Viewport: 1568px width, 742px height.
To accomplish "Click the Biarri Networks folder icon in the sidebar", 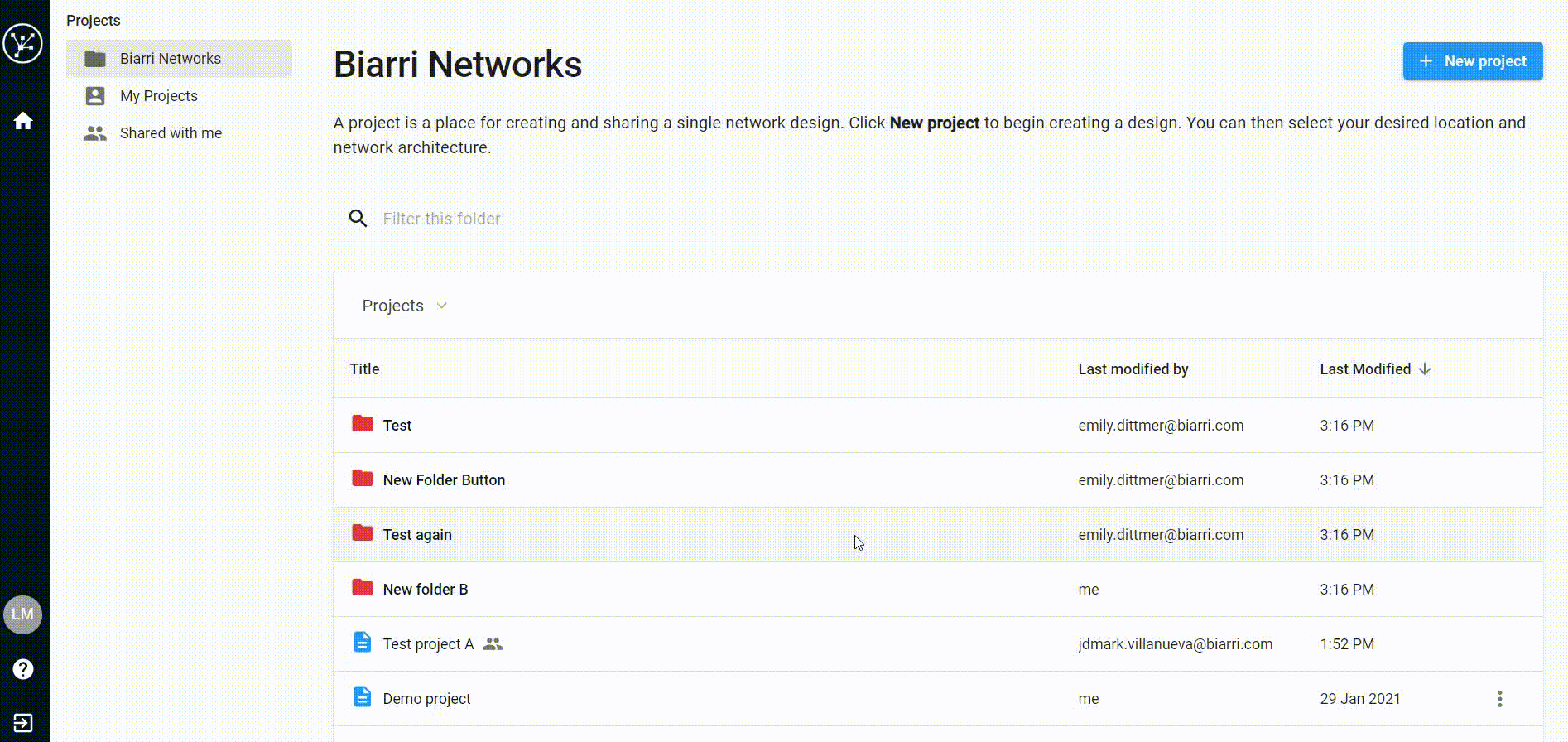I will pos(95,59).
